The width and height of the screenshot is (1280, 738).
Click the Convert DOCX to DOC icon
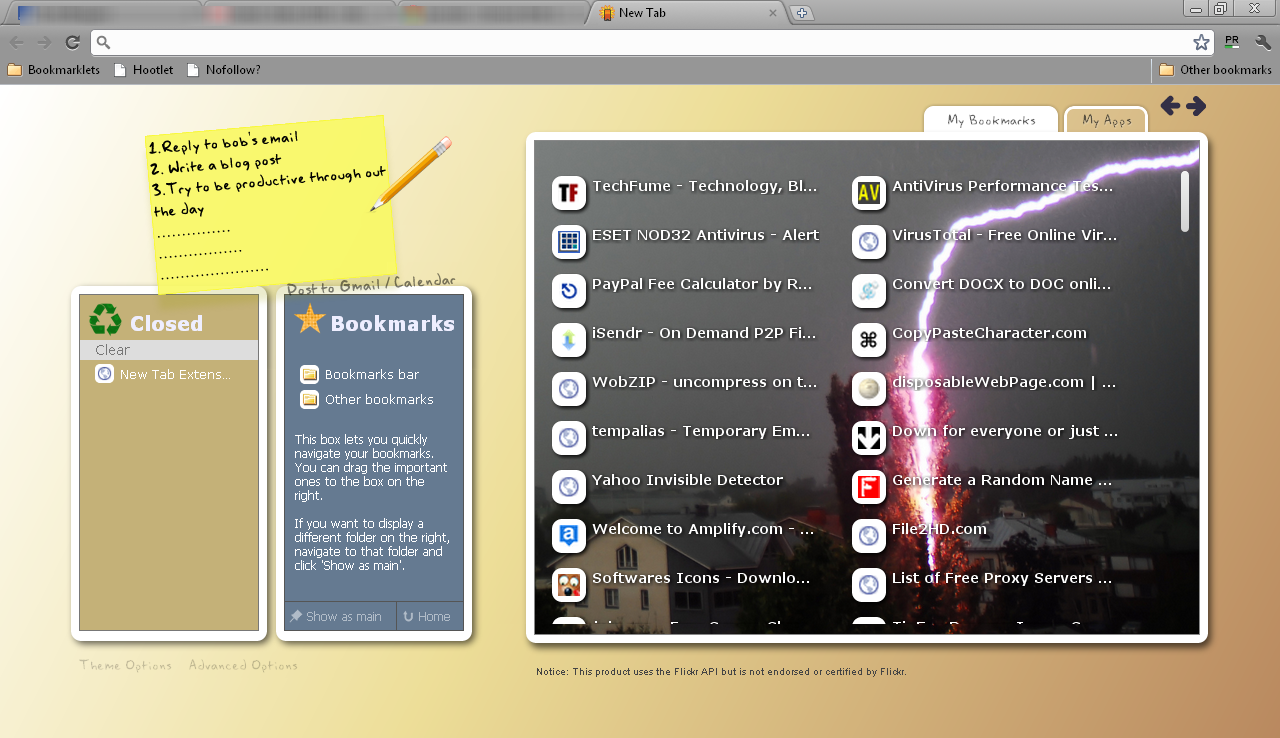tap(869, 291)
